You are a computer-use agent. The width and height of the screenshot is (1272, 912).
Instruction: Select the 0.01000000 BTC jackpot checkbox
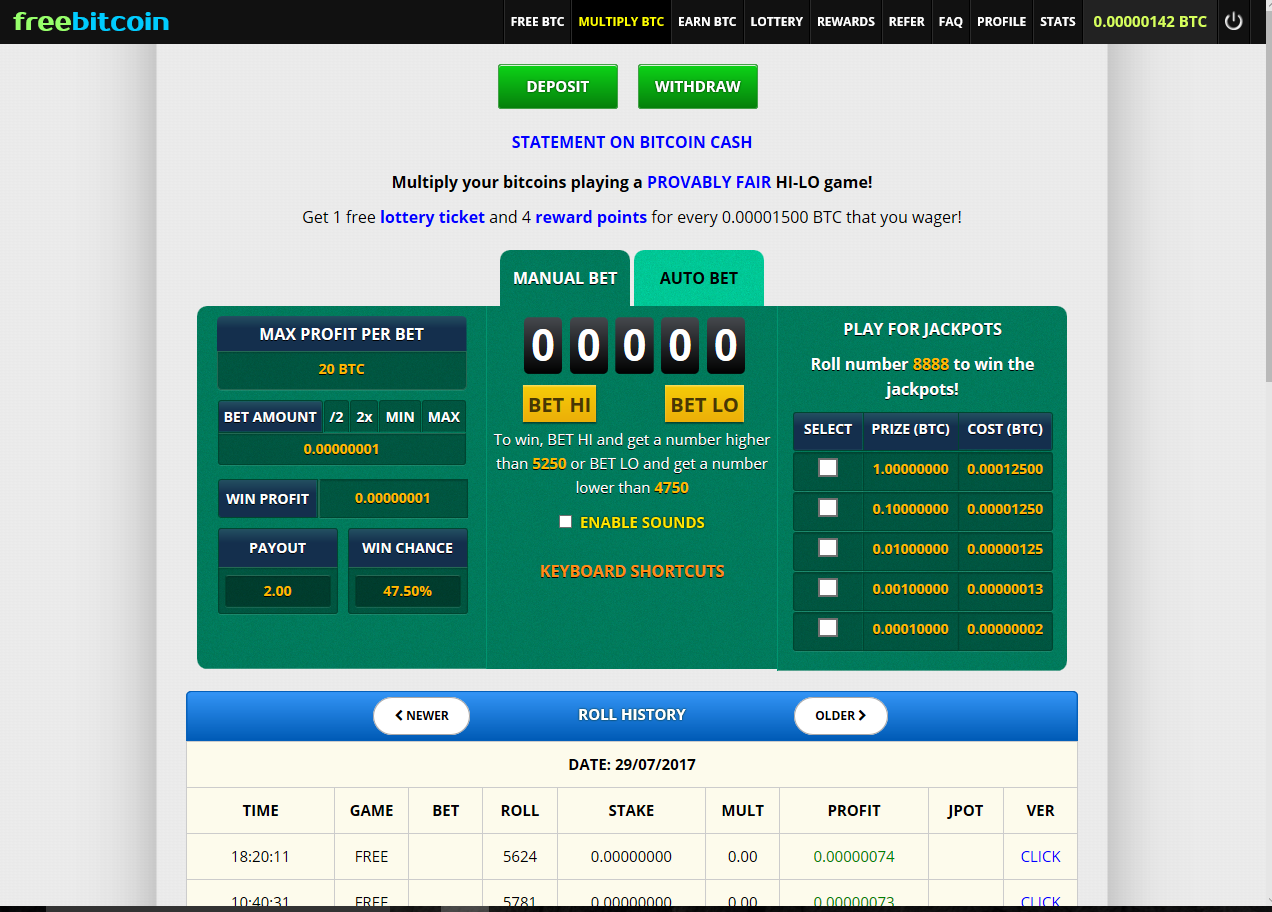pyautogui.click(x=828, y=547)
